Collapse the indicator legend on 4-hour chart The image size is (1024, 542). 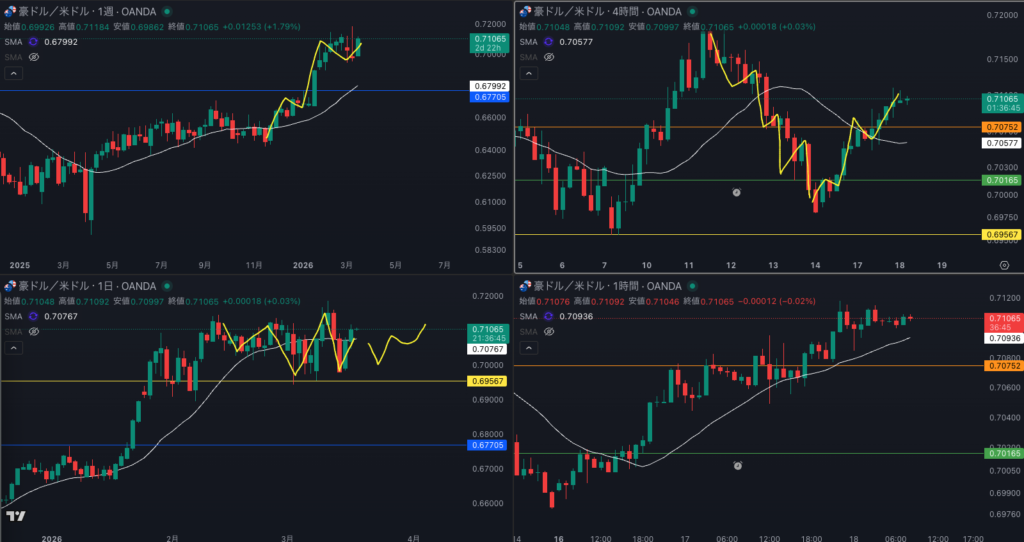tap(528, 73)
